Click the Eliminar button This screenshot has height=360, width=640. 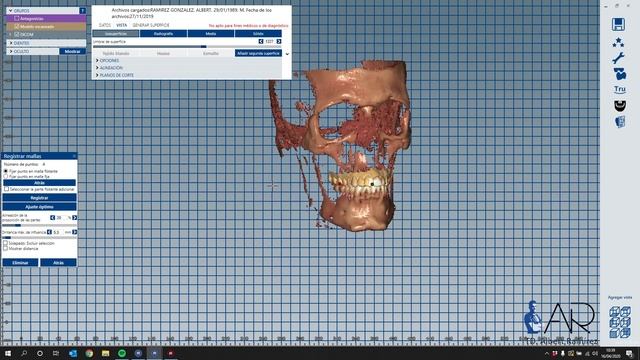[20, 262]
